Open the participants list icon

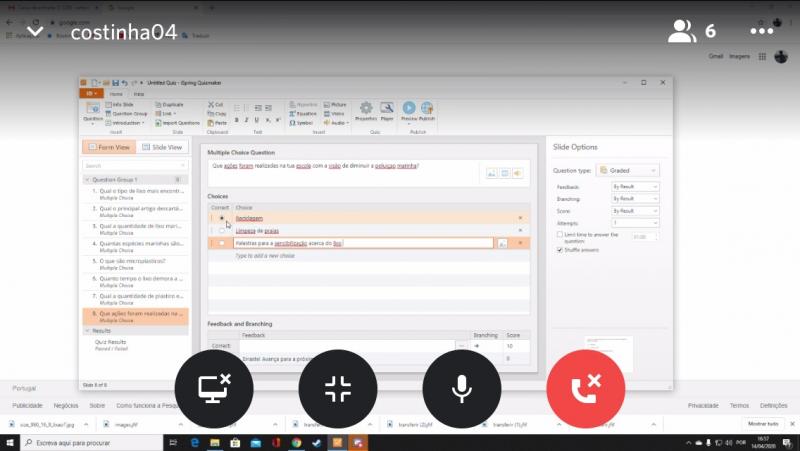click(x=682, y=31)
